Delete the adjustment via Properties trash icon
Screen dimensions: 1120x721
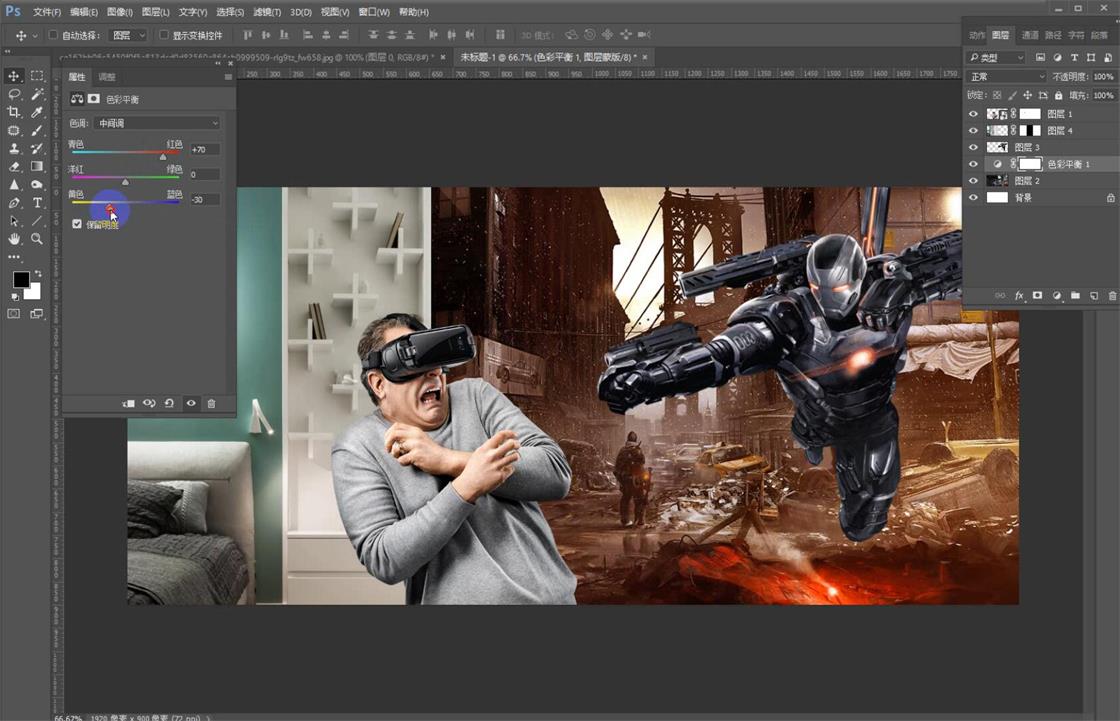click(211, 403)
